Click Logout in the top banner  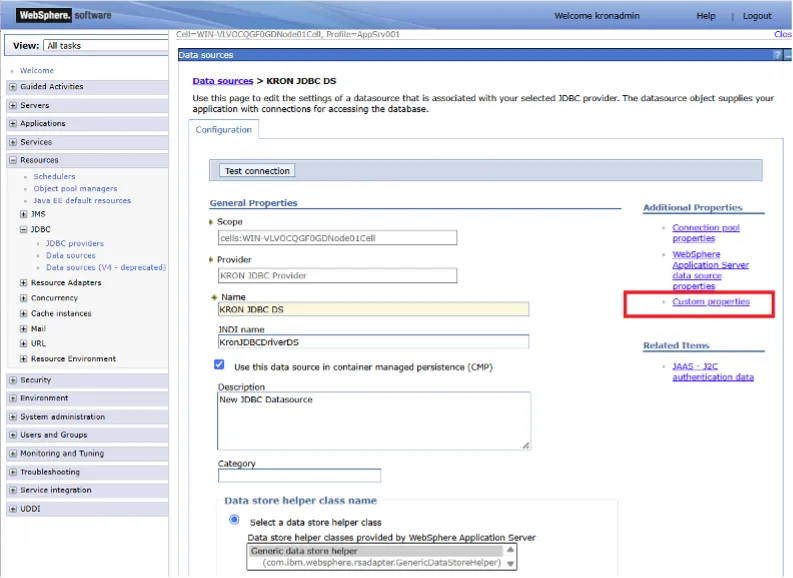click(757, 16)
